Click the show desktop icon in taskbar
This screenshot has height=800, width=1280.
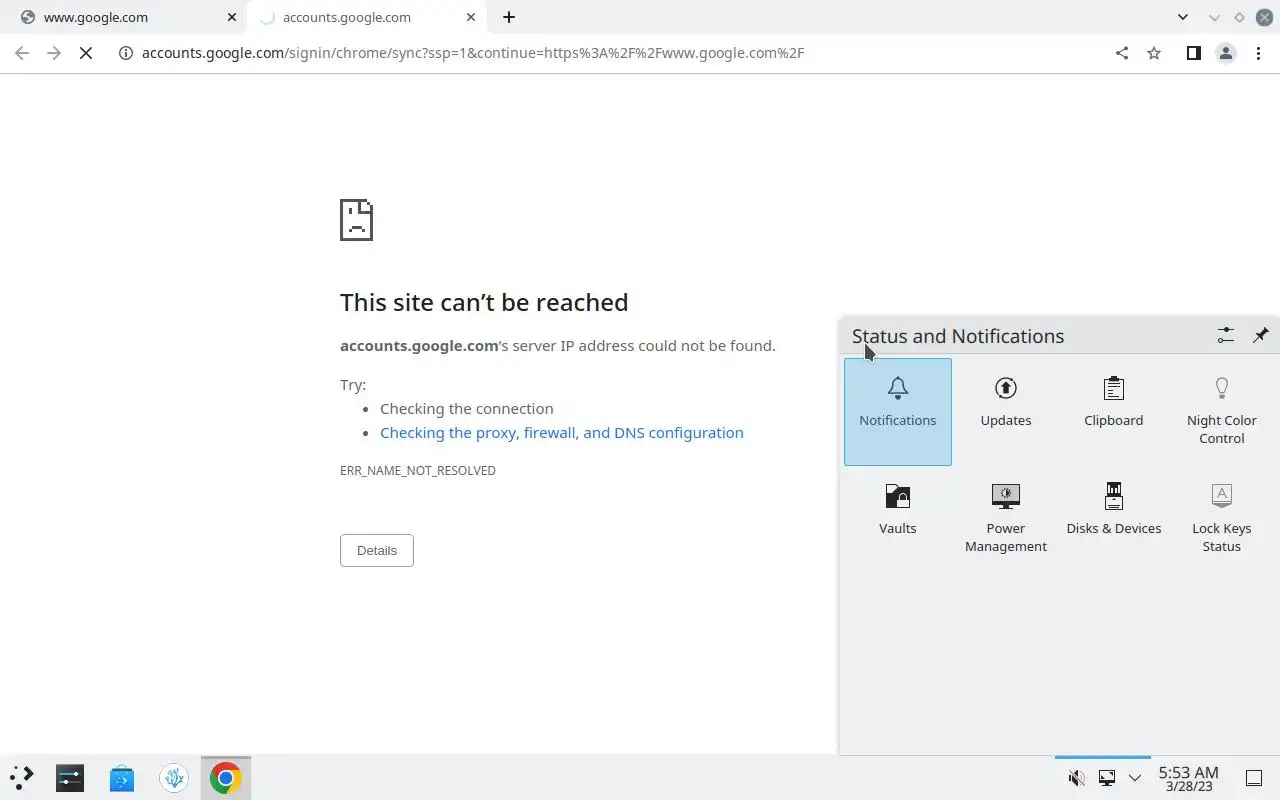1253,778
